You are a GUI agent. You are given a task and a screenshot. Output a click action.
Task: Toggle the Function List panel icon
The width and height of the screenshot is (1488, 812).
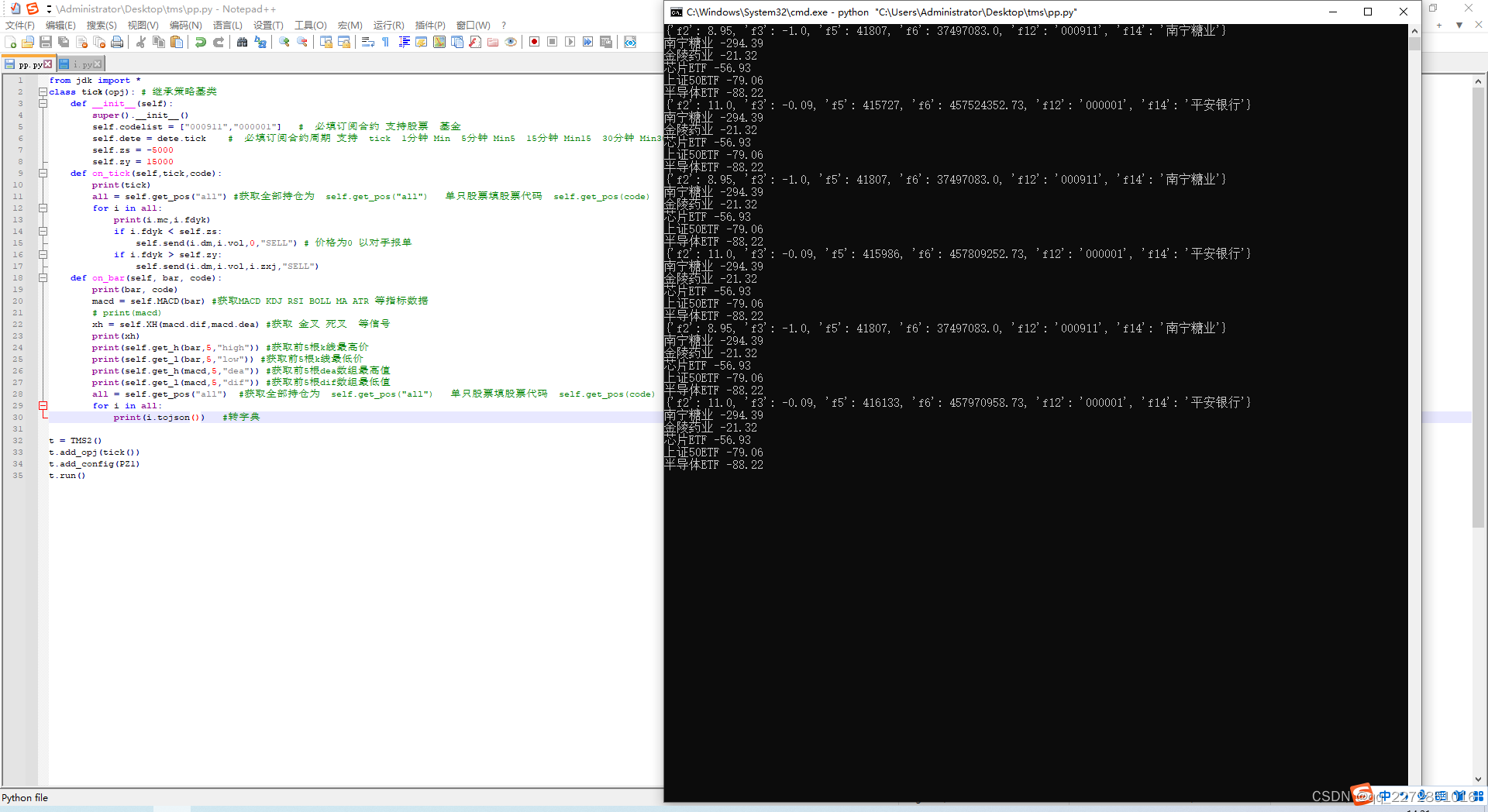click(475, 42)
